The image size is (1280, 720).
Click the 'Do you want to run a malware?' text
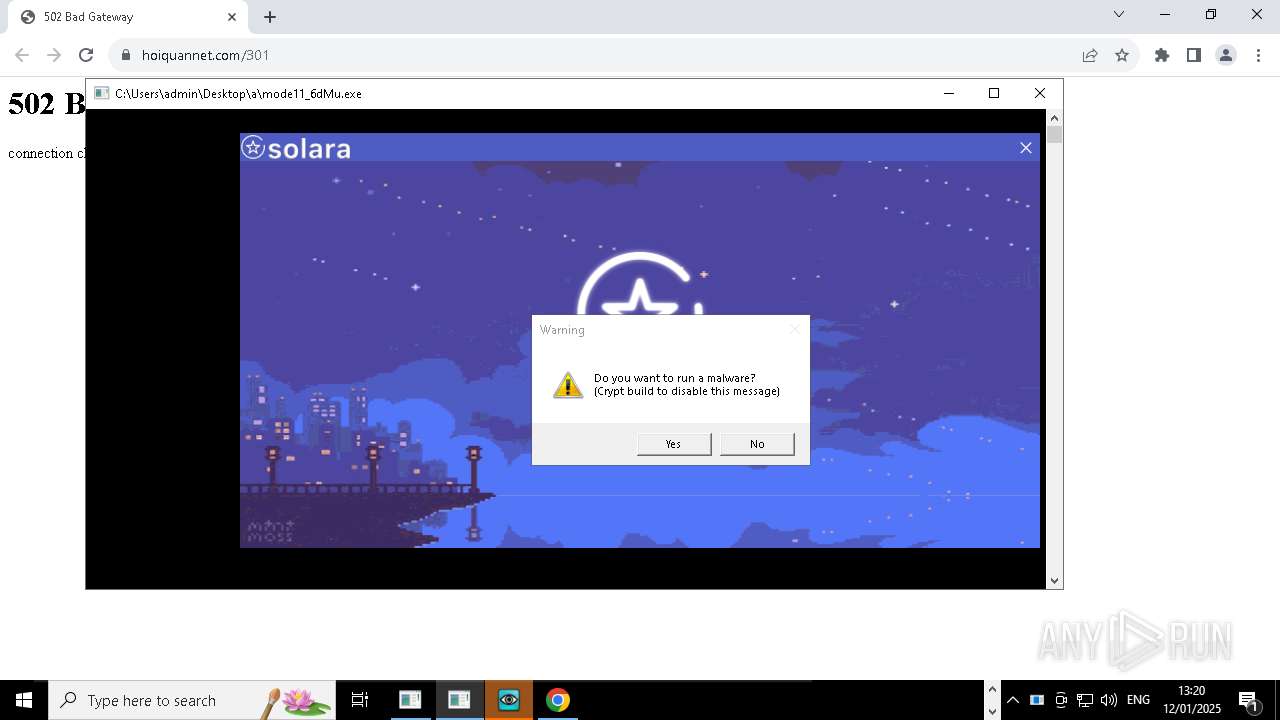[675, 378]
